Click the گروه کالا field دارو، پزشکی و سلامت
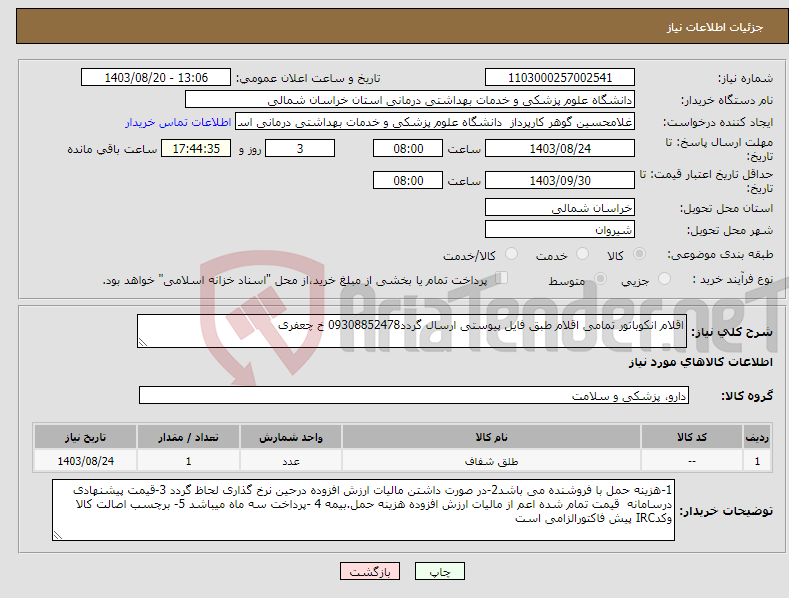 point(414,395)
